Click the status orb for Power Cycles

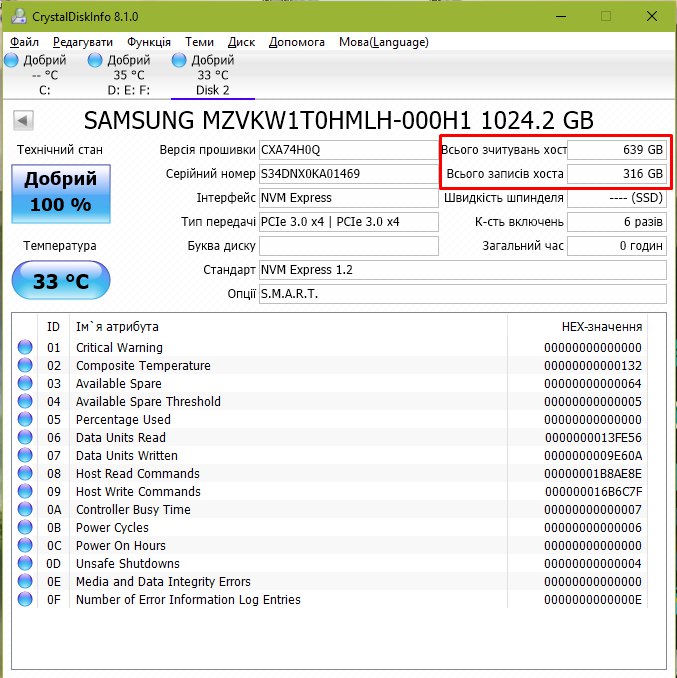tap(25, 527)
